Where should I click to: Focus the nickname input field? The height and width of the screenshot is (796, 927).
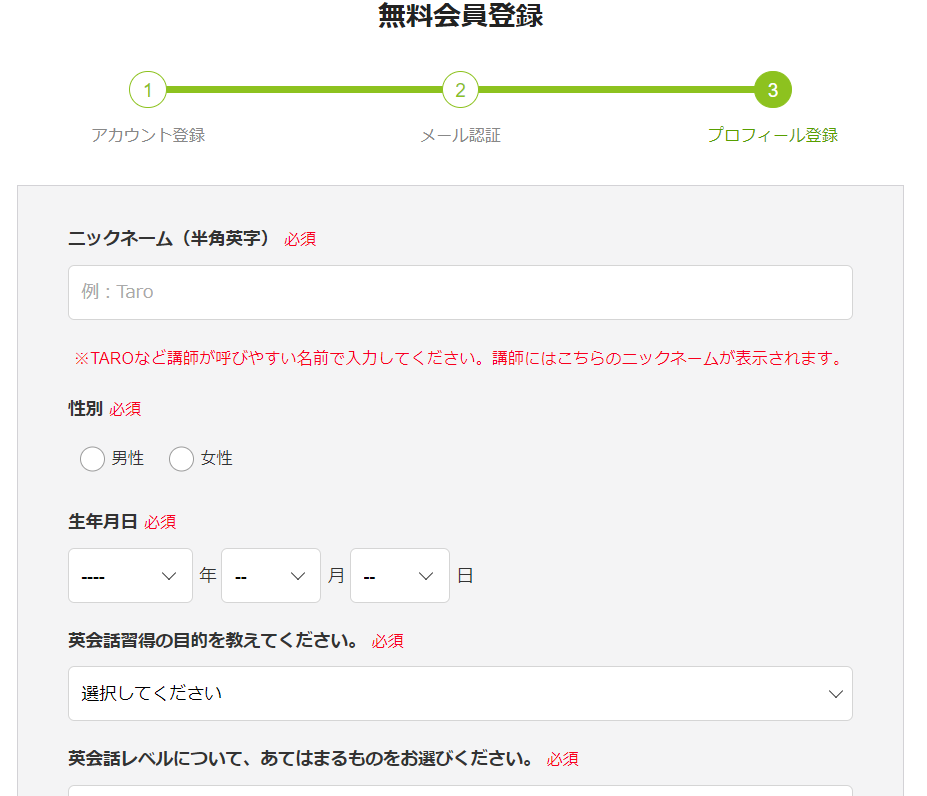pos(460,292)
